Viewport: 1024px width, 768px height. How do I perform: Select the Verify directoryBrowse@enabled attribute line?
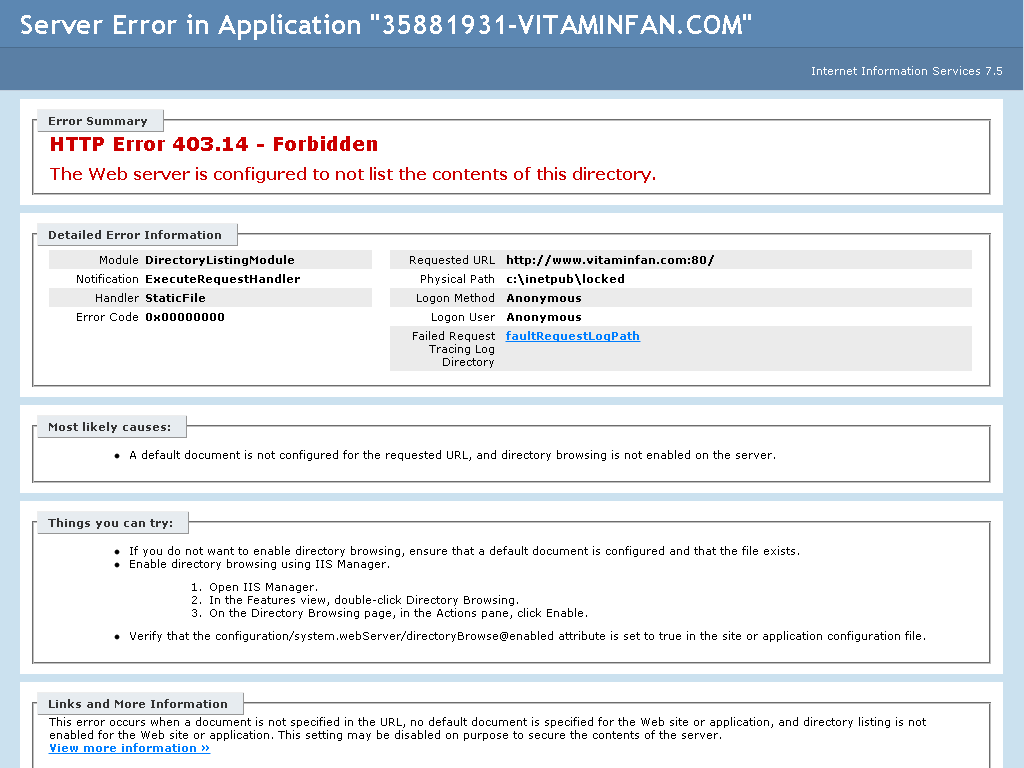coord(527,635)
